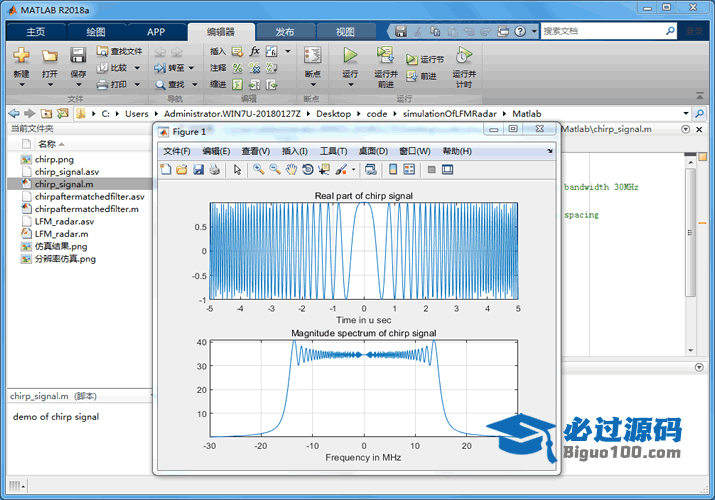Screen dimensions: 715x500
Task: Expand the Open dropdown arrow
Action: [50, 84]
